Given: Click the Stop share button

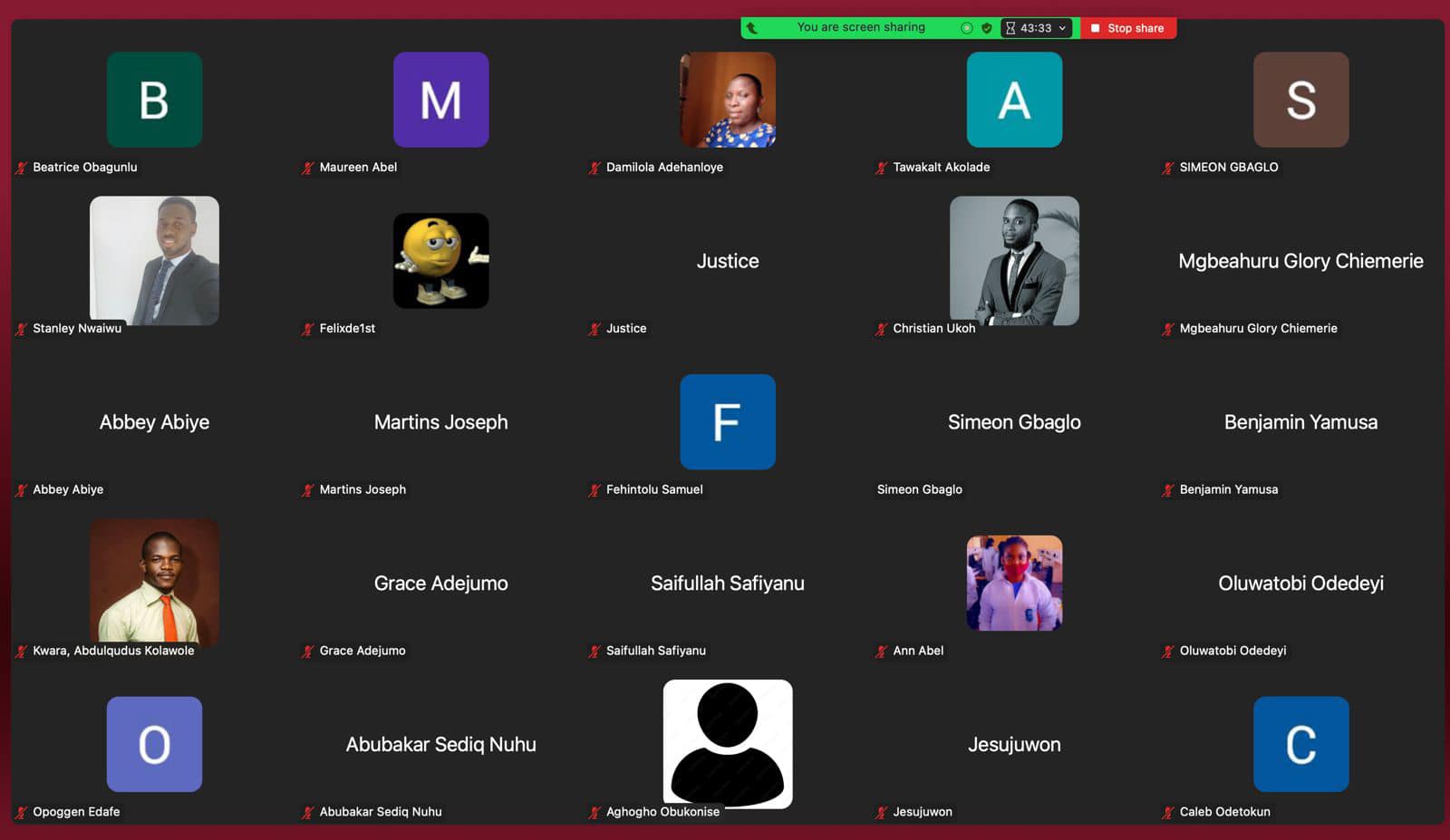Looking at the screenshot, I should pos(1127,28).
